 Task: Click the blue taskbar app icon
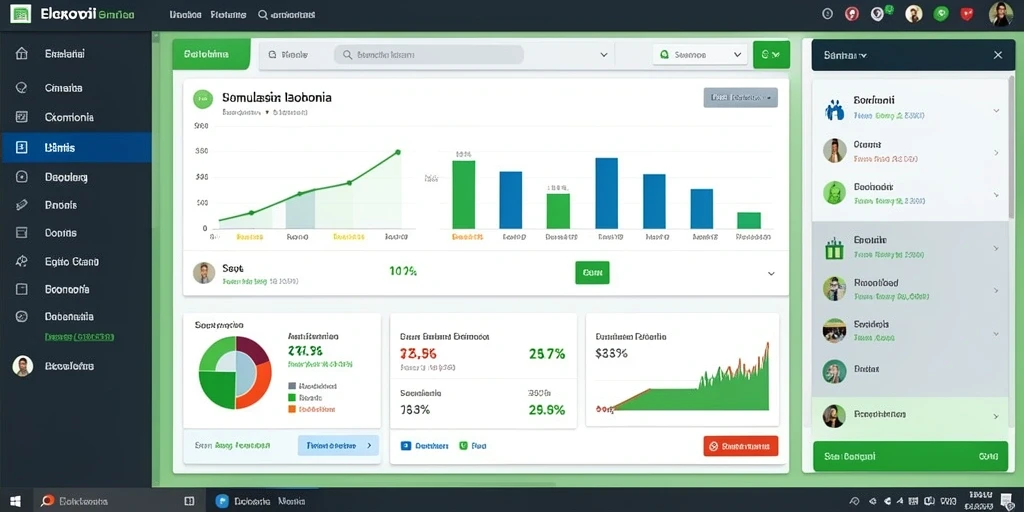[x=221, y=501]
